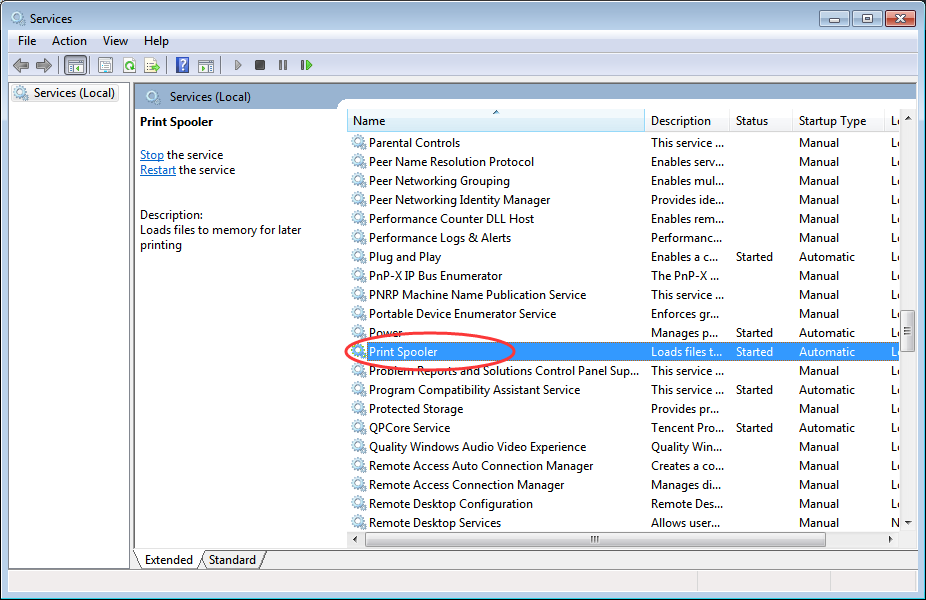Sort list by Startup Type column header
Image resolution: width=926 pixels, height=600 pixels.
pyautogui.click(x=832, y=121)
